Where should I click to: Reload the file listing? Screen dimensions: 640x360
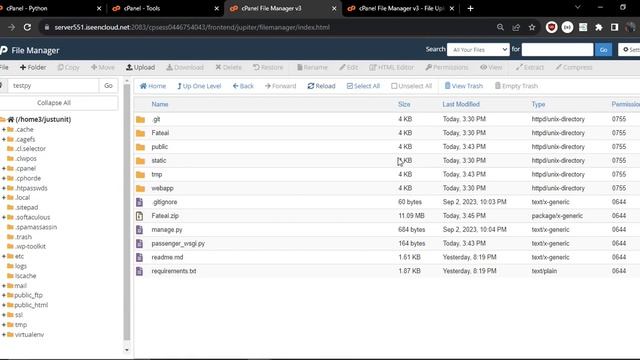[x=322, y=86]
